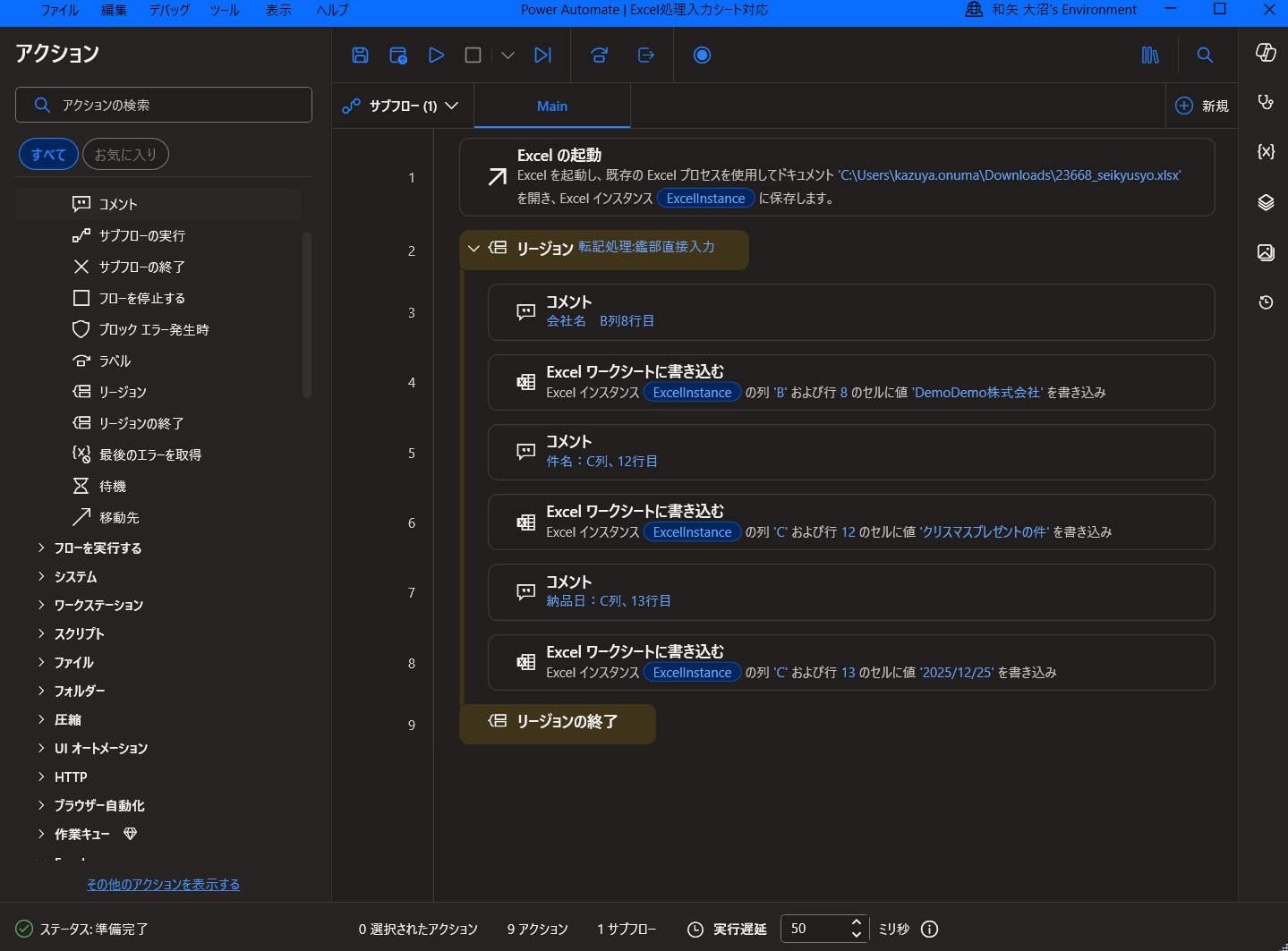Select the Main subflow tab
This screenshot has height=951, width=1288.
click(552, 106)
